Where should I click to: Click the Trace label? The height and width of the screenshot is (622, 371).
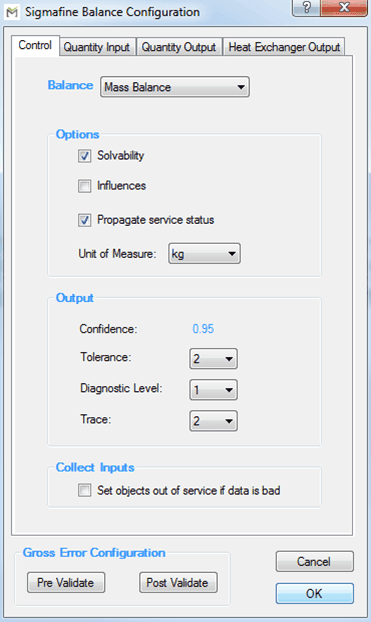pos(96,419)
